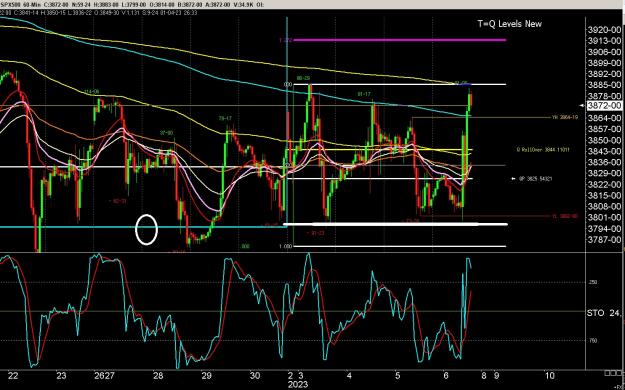The width and height of the screenshot is (625, 390).
Task: Click the 29 date axis label
Action: pos(206,375)
